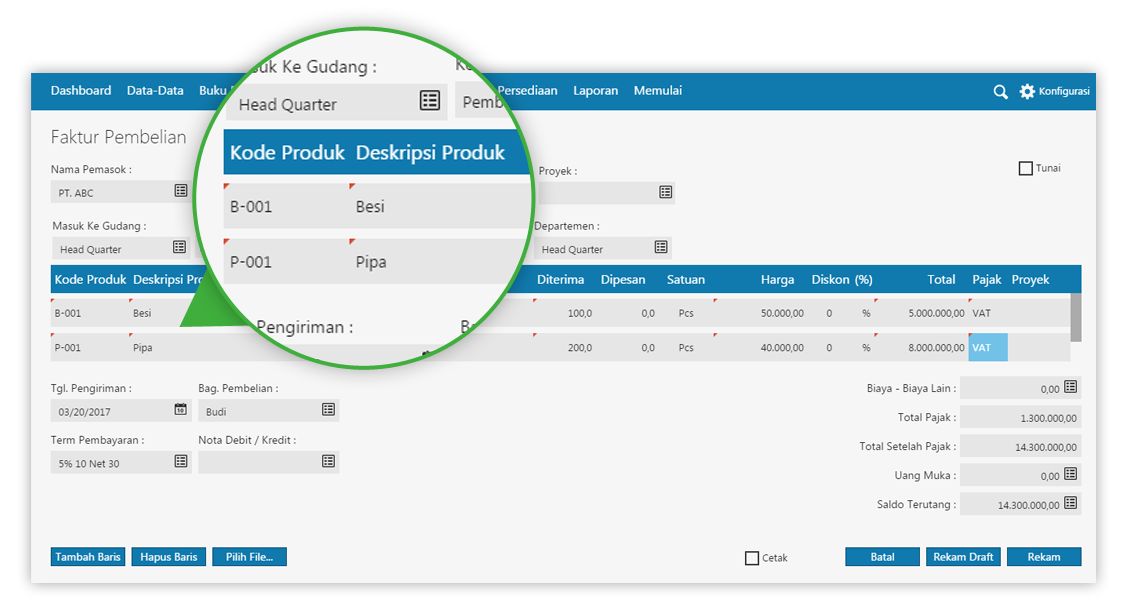Screen dimensions: 1136x610
Task: Open the Nota Debit / Kredit selector
Action: [x=328, y=462]
